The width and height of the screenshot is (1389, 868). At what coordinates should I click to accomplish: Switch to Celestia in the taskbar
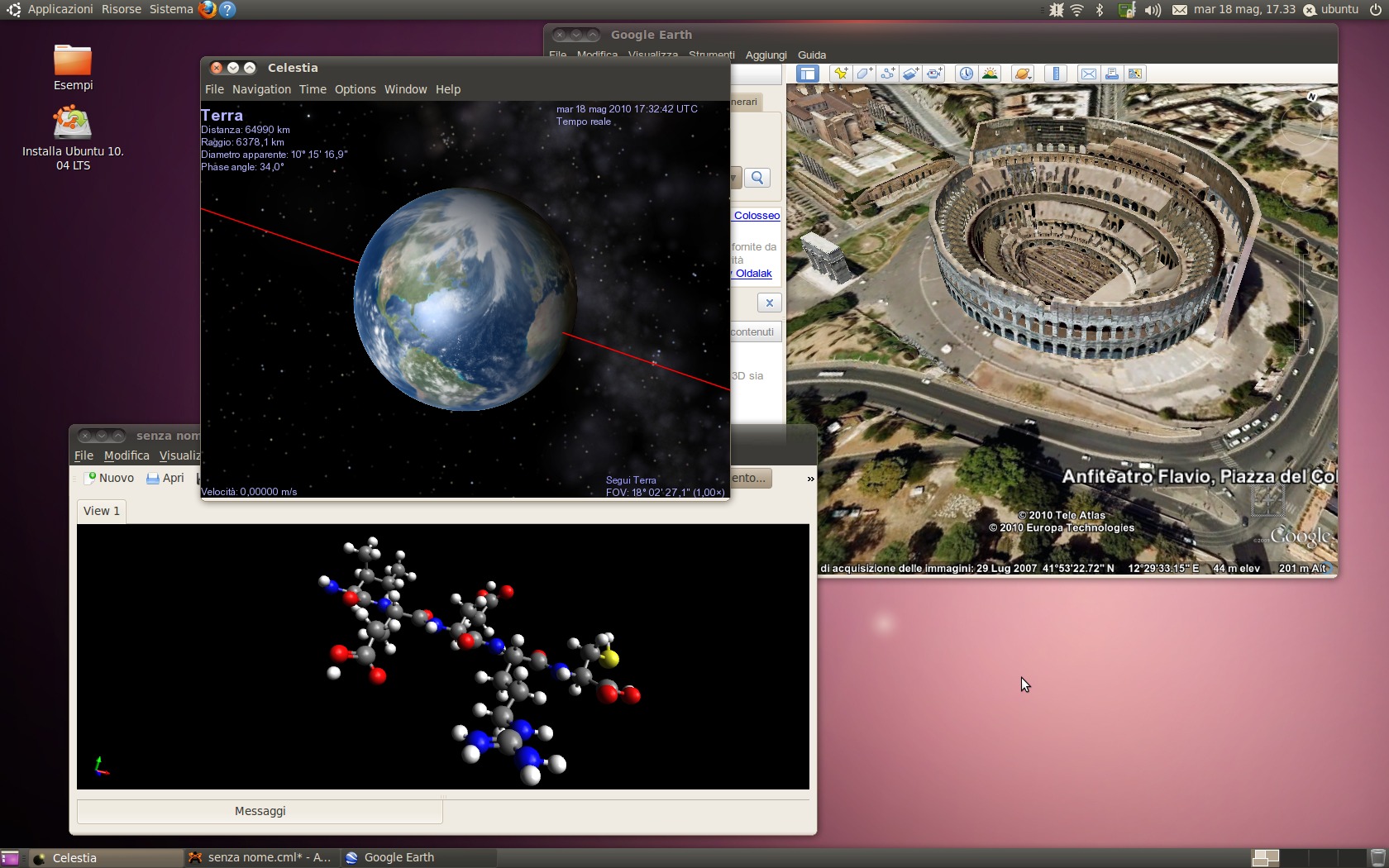point(105,858)
